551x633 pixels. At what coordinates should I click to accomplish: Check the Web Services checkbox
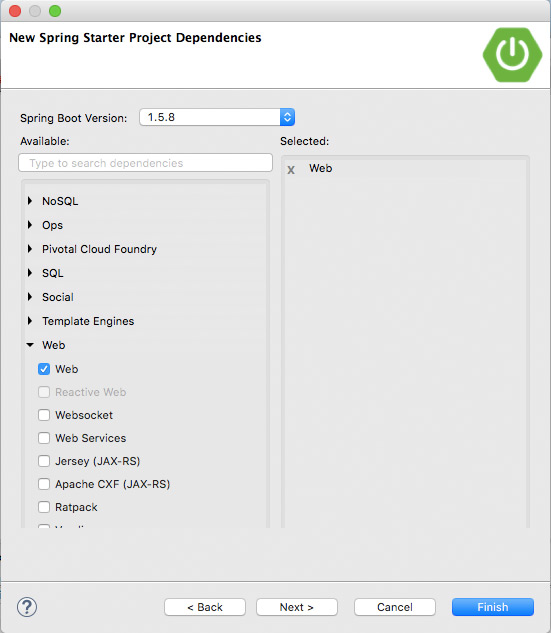click(x=44, y=438)
